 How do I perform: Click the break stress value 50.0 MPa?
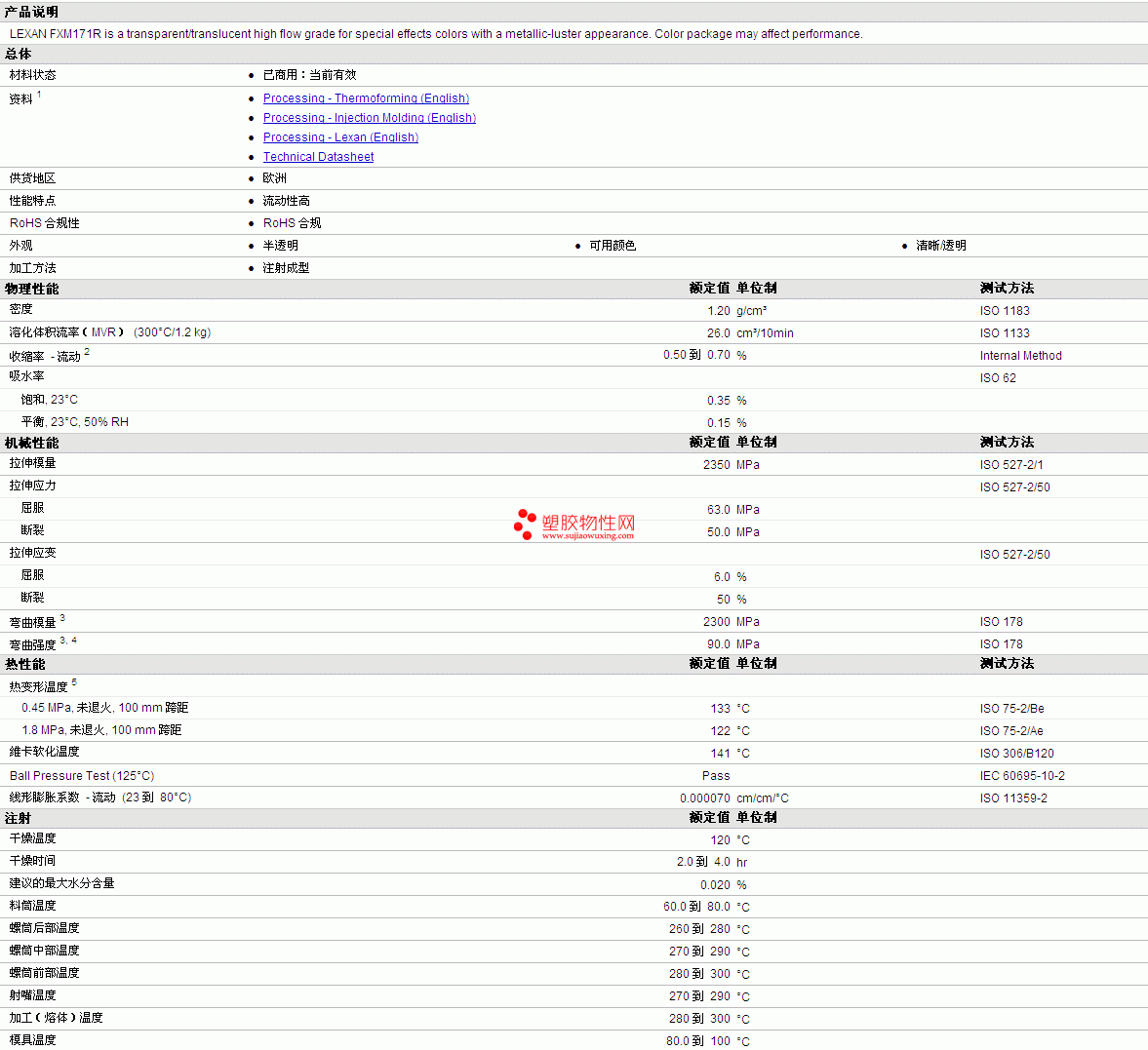[x=732, y=532]
